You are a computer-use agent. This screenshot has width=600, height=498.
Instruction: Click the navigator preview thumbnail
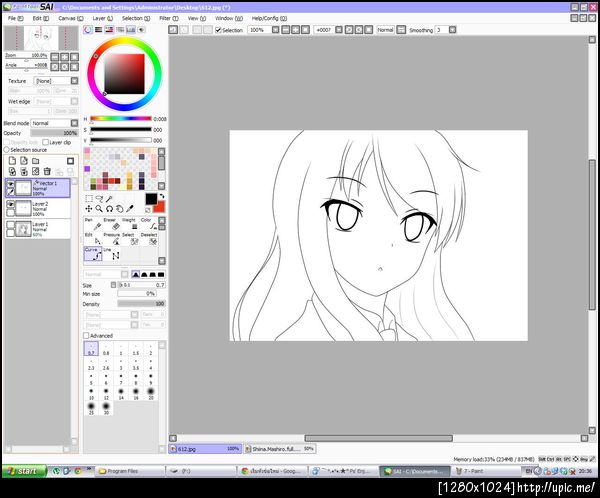pos(41,38)
